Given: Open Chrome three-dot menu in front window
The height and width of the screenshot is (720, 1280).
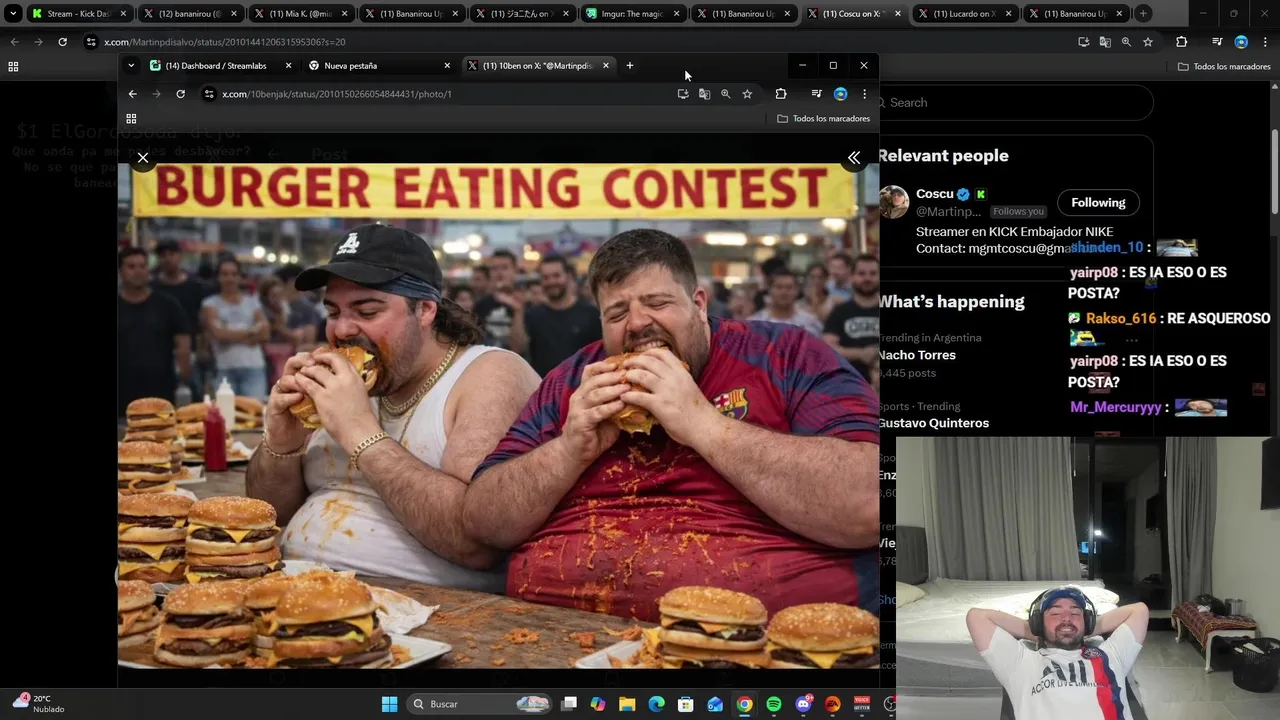Looking at the screenshot, I should click(x=864, y=94).
